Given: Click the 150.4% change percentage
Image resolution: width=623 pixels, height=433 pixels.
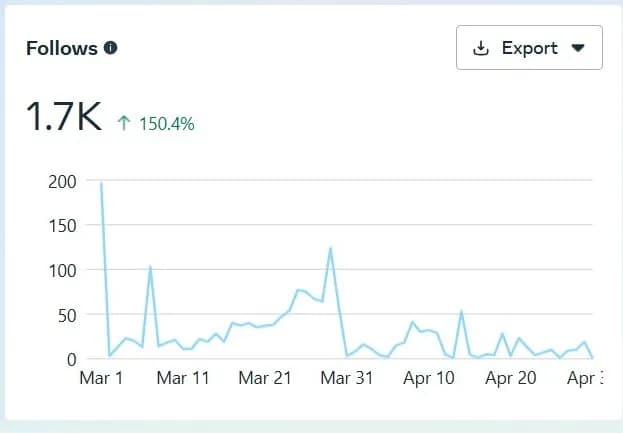Looking at the screenshot, I should (165, 126).
